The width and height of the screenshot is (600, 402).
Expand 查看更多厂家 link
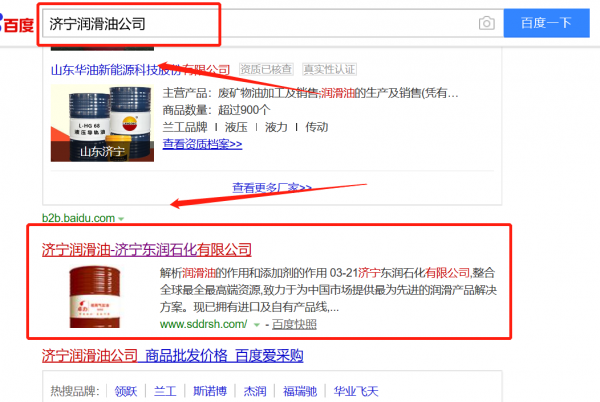pos(272,187)
